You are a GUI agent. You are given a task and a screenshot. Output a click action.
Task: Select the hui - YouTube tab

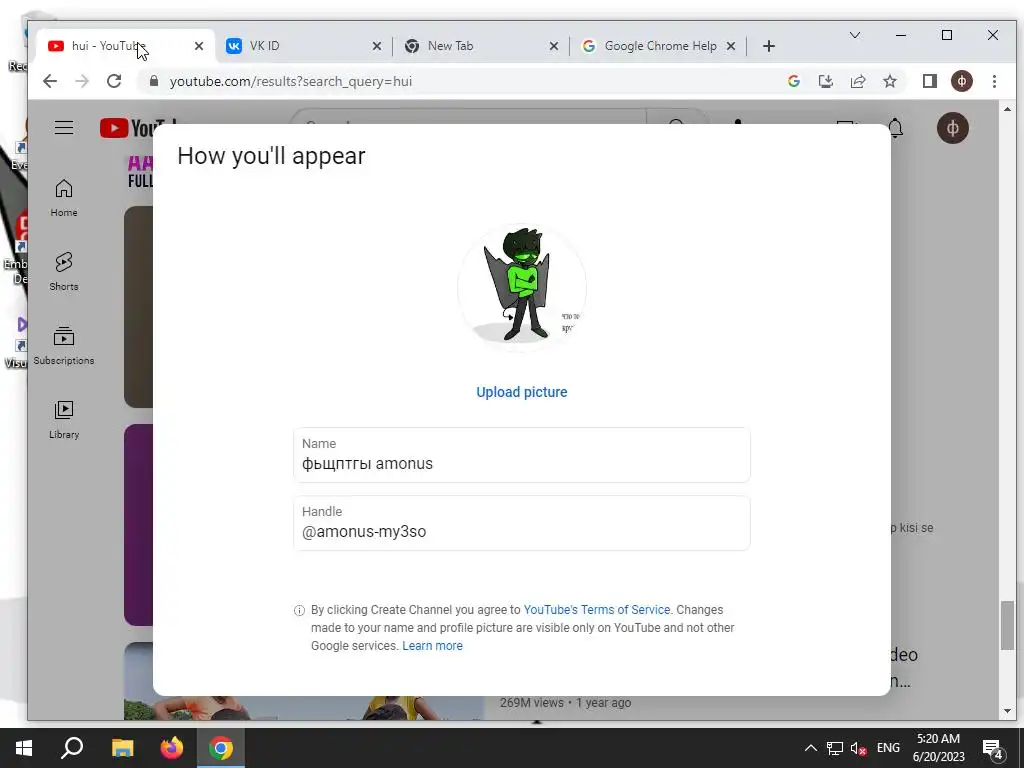pyautogui.click(x=118, y=46)
